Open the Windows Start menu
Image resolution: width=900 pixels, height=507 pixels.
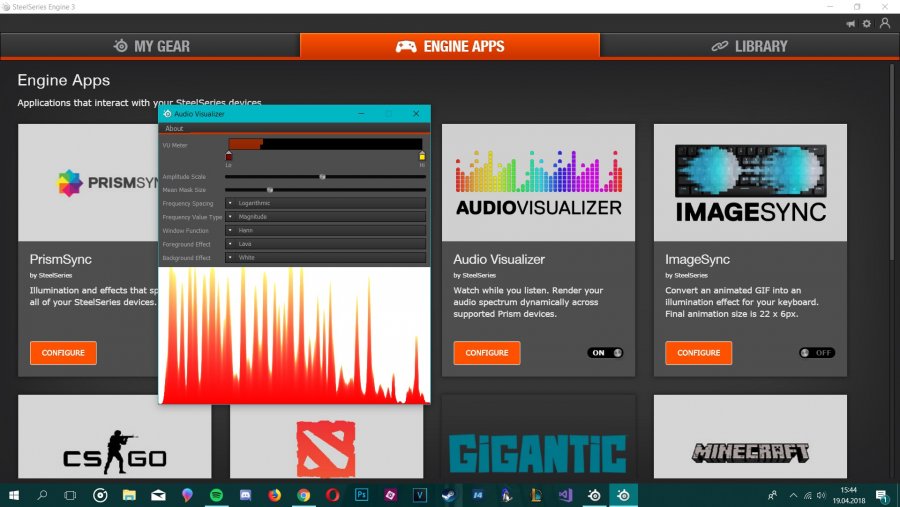coord(14,495)
